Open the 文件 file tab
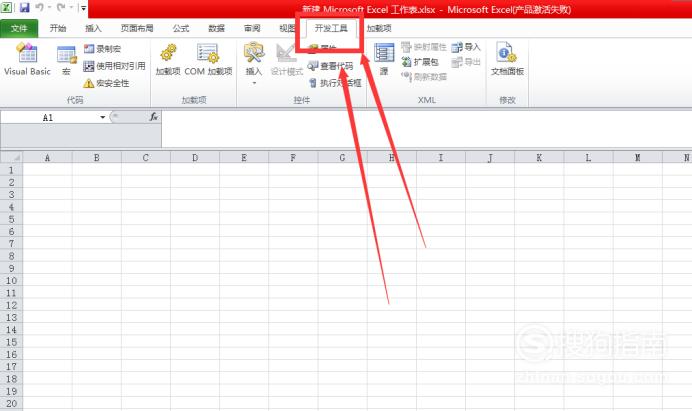This screenshot has width=692, height=411. [19, 28]
